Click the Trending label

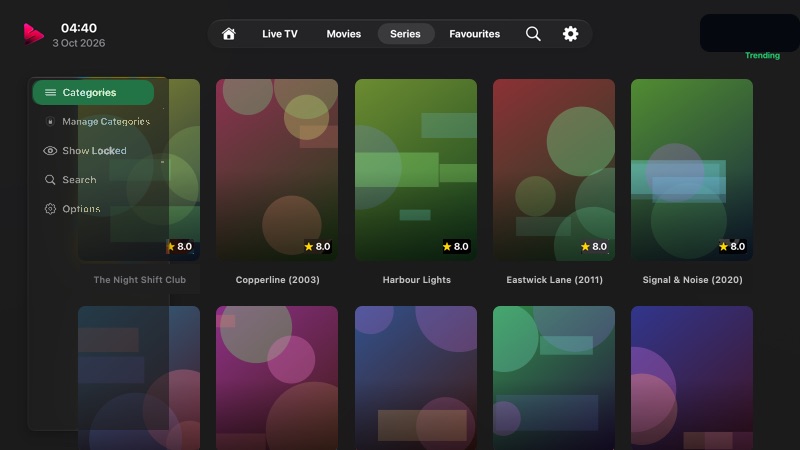(762, 55)
